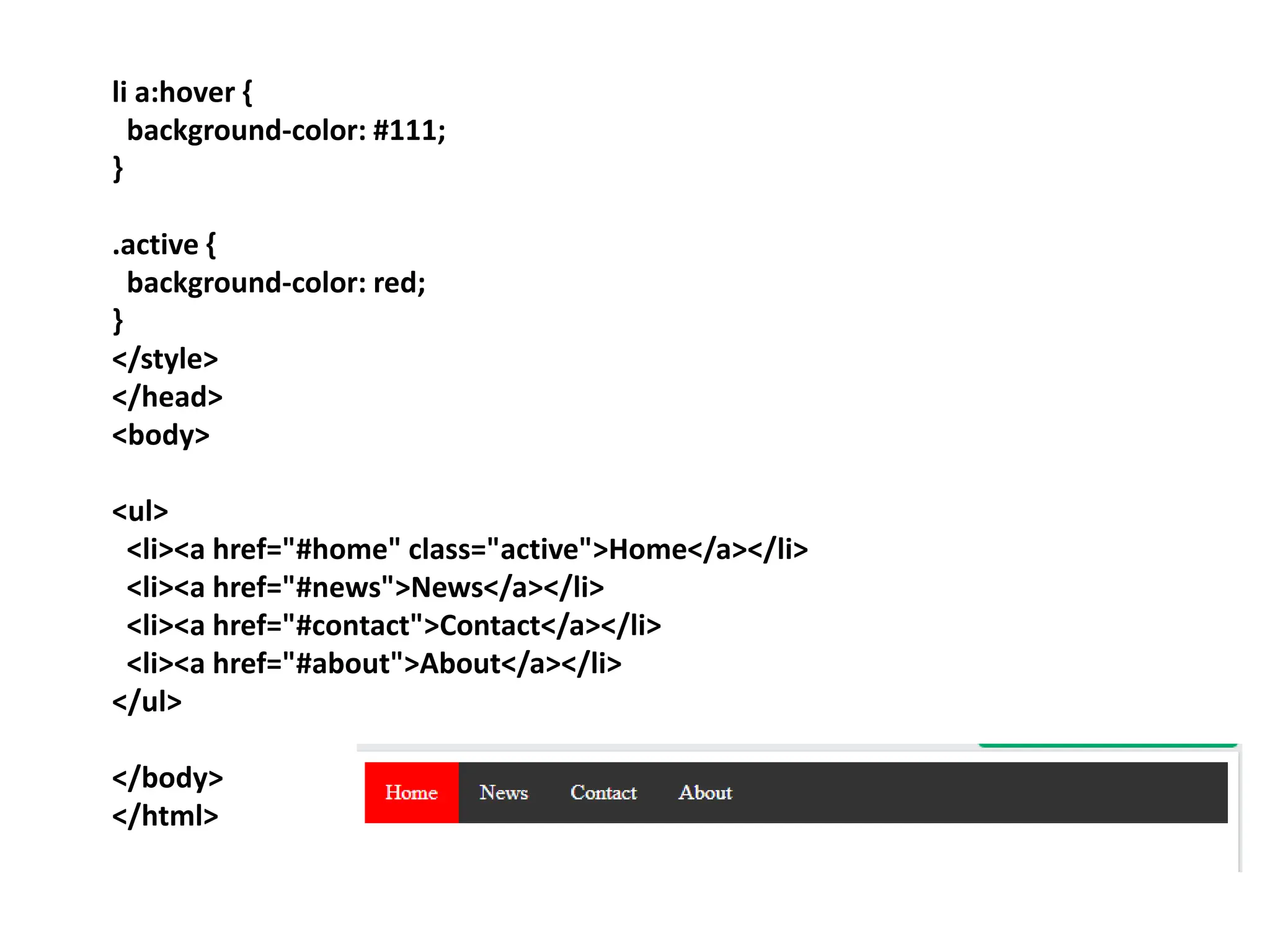Click the code line containing href="#about"
The height and width of the screenshot is (952, 1270).
point(374,664)
